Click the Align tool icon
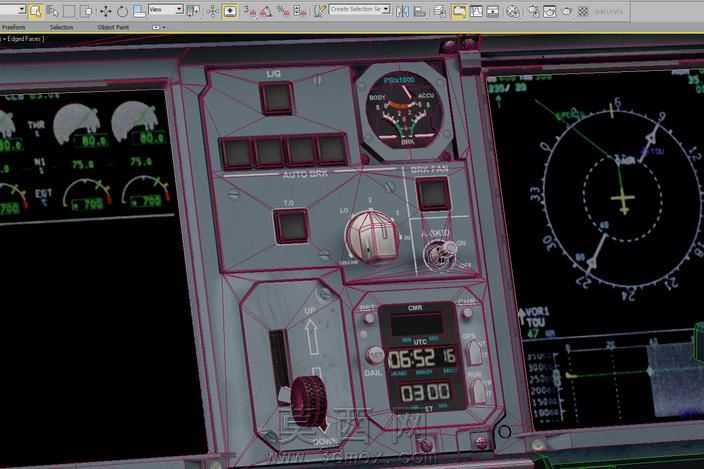The width and height of the screenshot is (704, 469). point(420,11)
